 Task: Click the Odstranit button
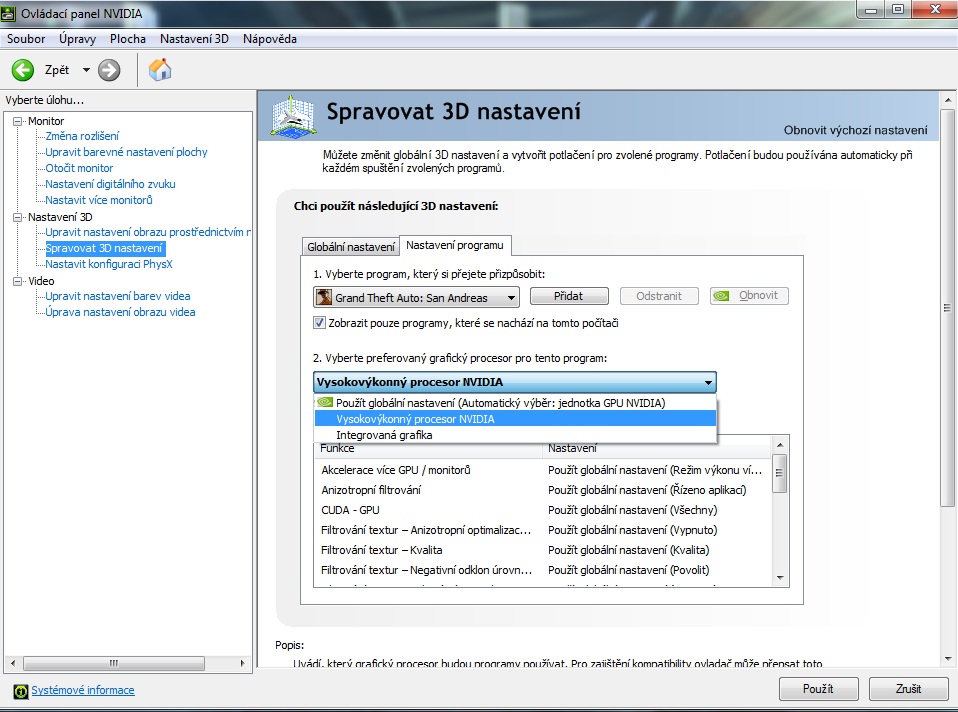[659, 296]
